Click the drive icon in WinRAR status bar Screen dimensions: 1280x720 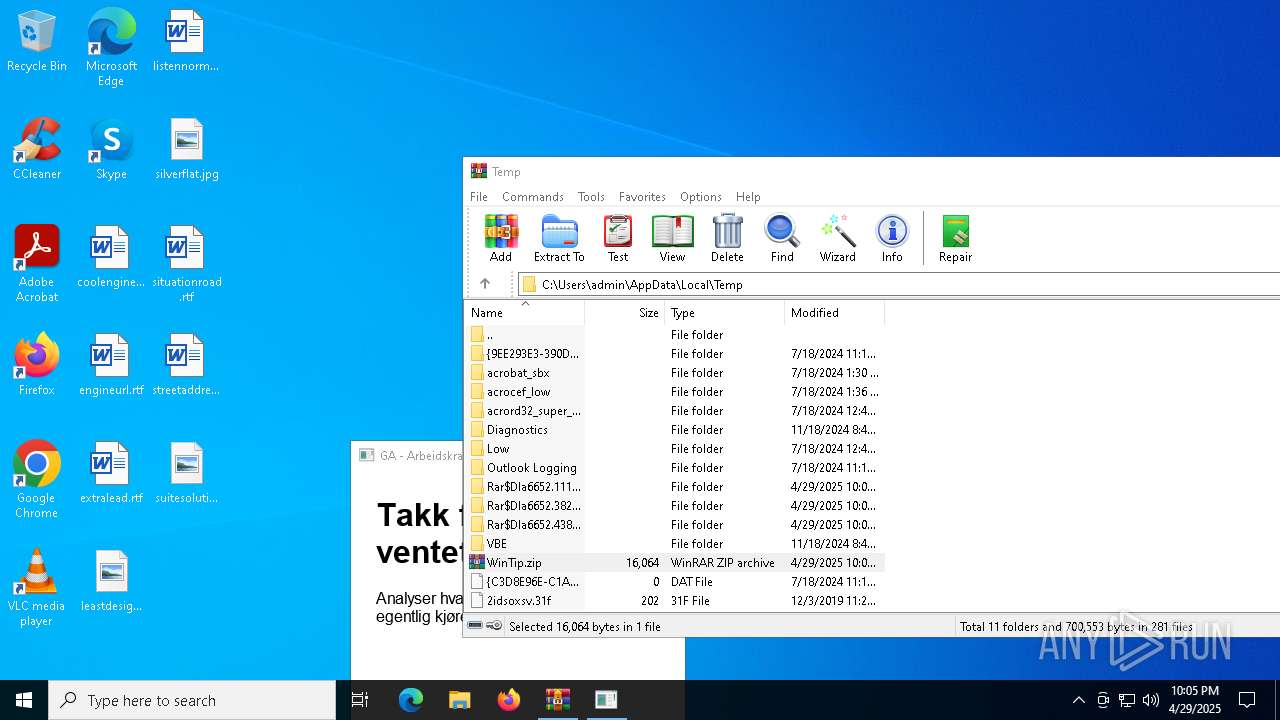tap(475, 626)
